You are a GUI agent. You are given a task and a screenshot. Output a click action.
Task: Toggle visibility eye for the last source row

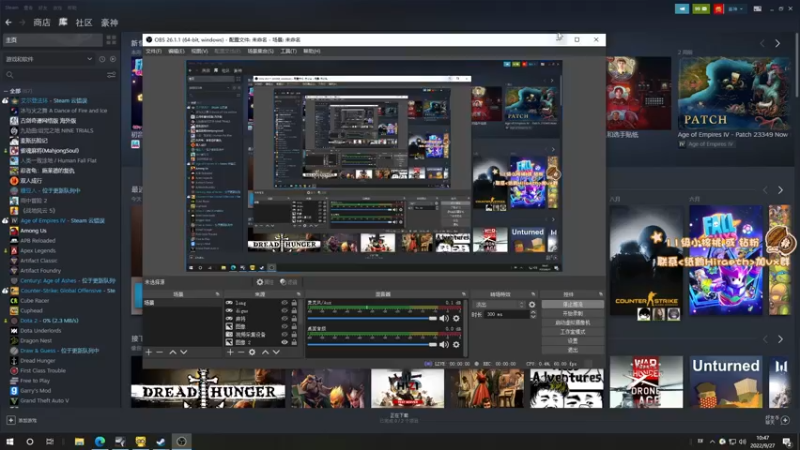point(284,342)
